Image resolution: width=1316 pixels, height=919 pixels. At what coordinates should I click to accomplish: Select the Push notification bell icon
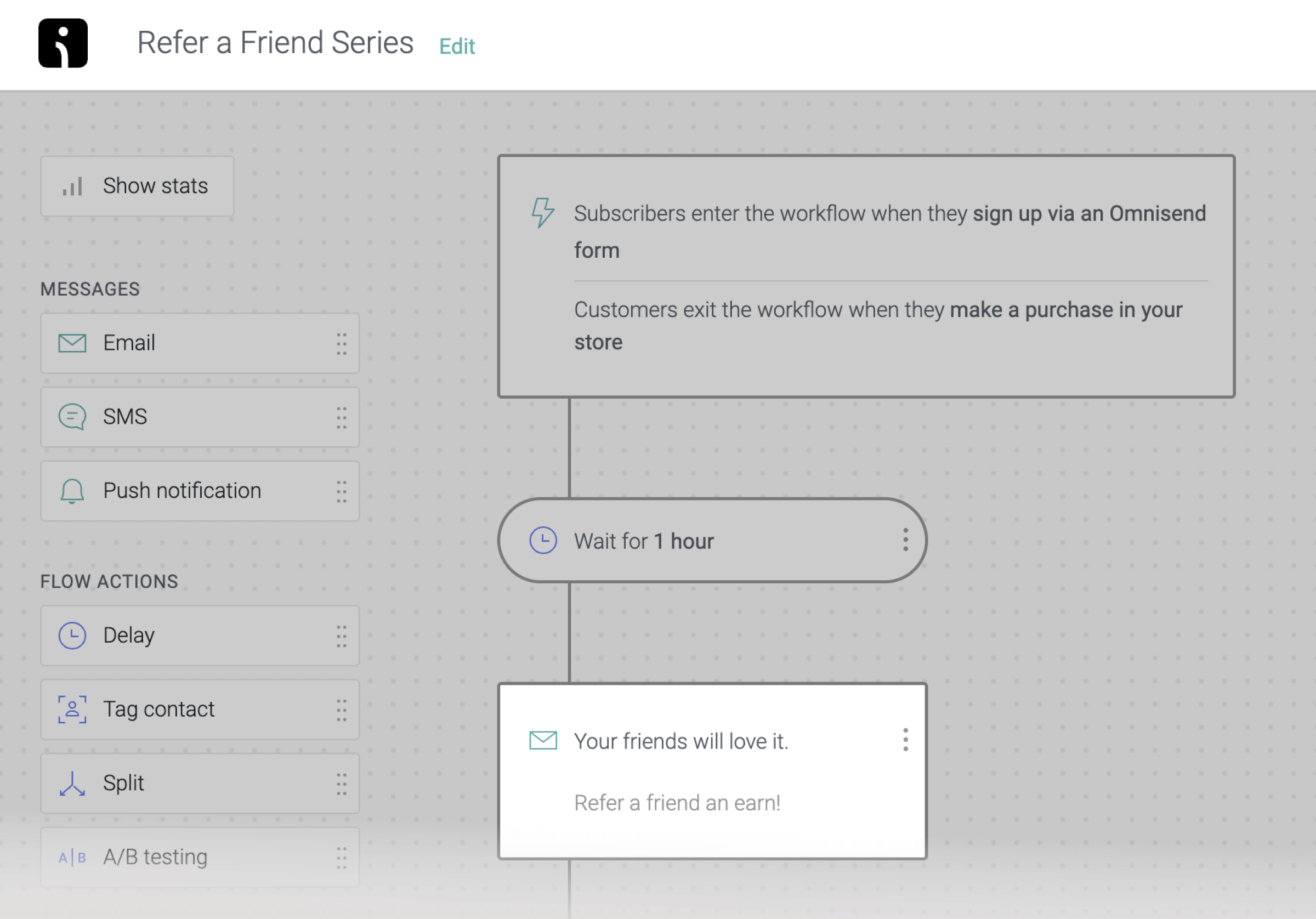(72, 491)
